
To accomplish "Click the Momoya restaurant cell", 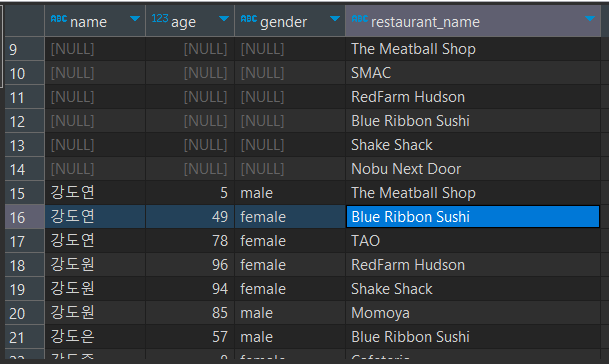I will [473, 313].
